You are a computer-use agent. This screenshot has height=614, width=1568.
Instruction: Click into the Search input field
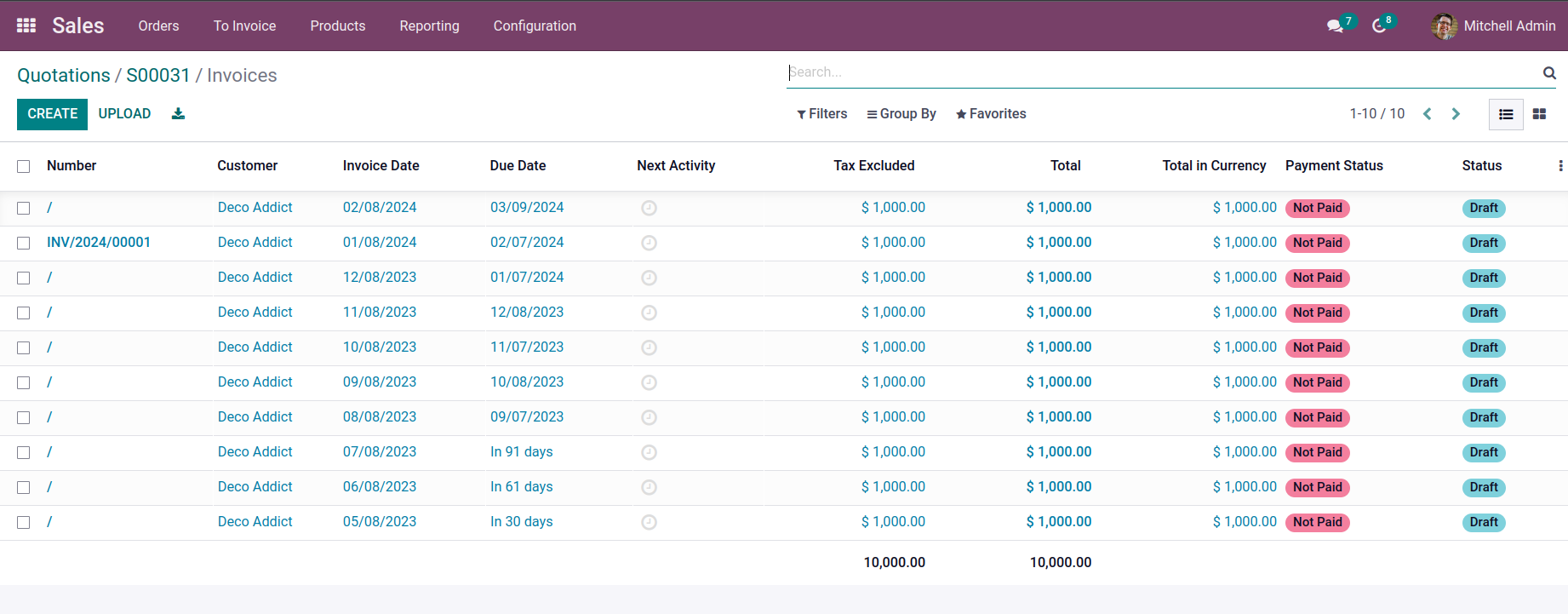click(1158, 72)
